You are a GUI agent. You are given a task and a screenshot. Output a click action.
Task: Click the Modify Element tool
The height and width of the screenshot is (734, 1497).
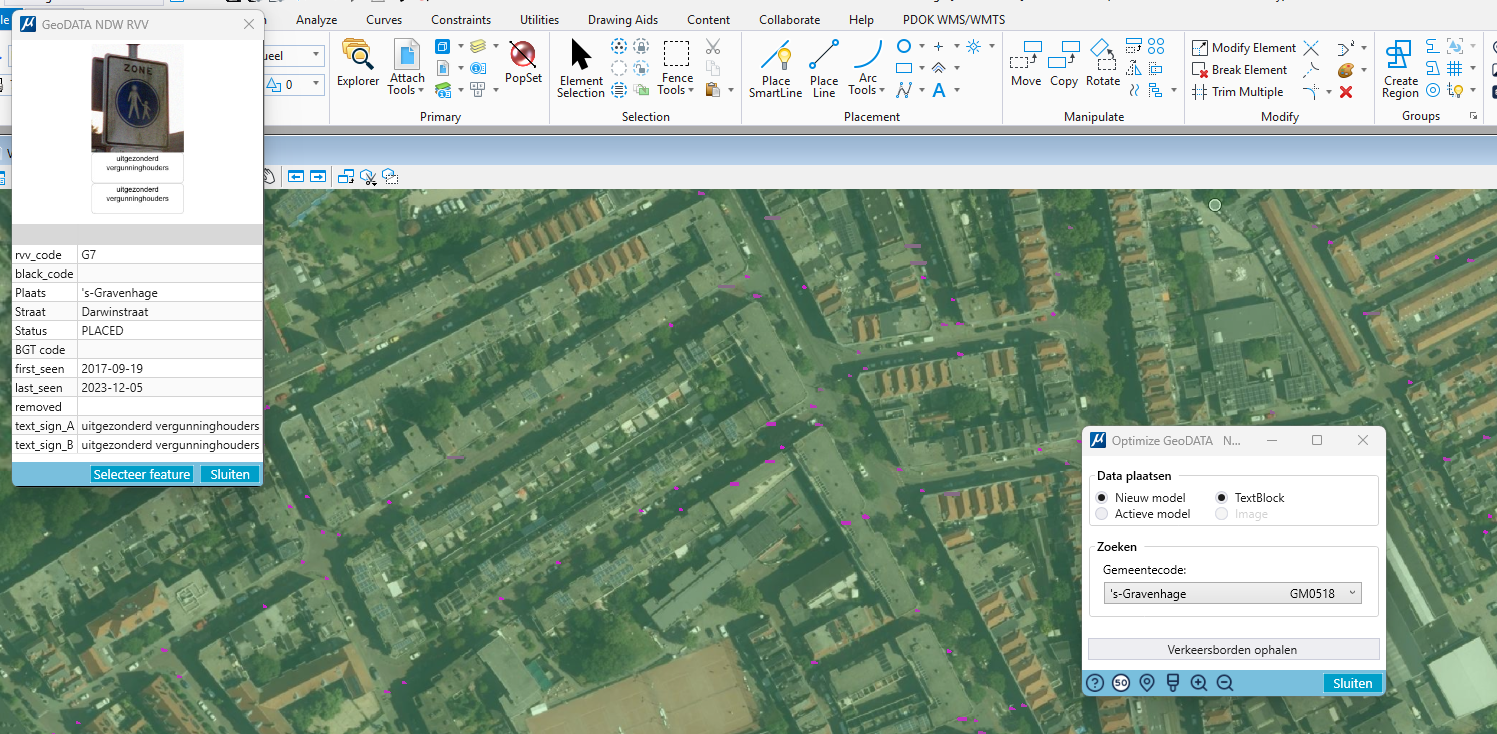point(1243,48)
